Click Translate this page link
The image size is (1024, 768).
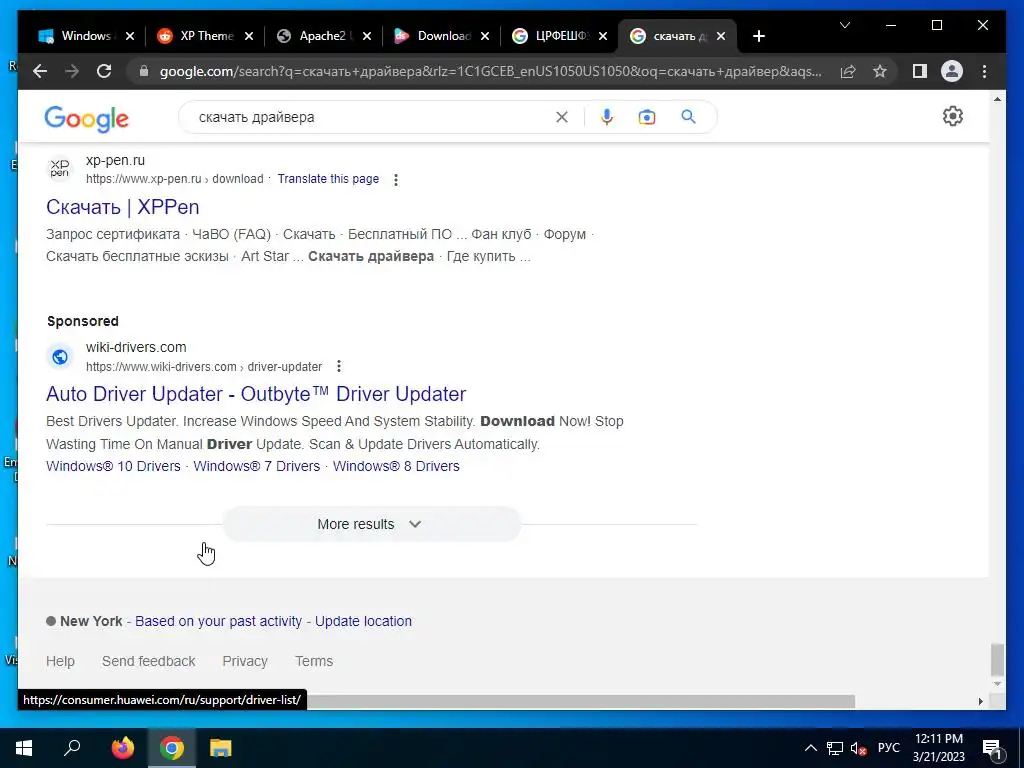coord(328,179)
